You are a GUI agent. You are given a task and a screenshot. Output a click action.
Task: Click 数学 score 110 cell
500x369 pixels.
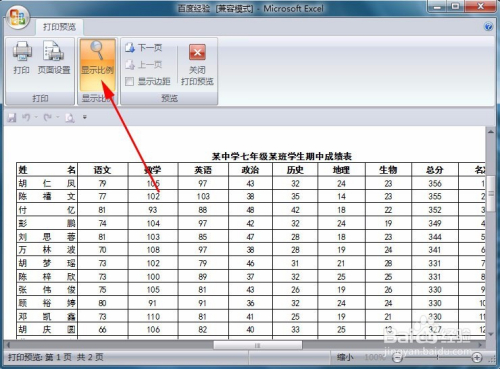coord(153,316)
